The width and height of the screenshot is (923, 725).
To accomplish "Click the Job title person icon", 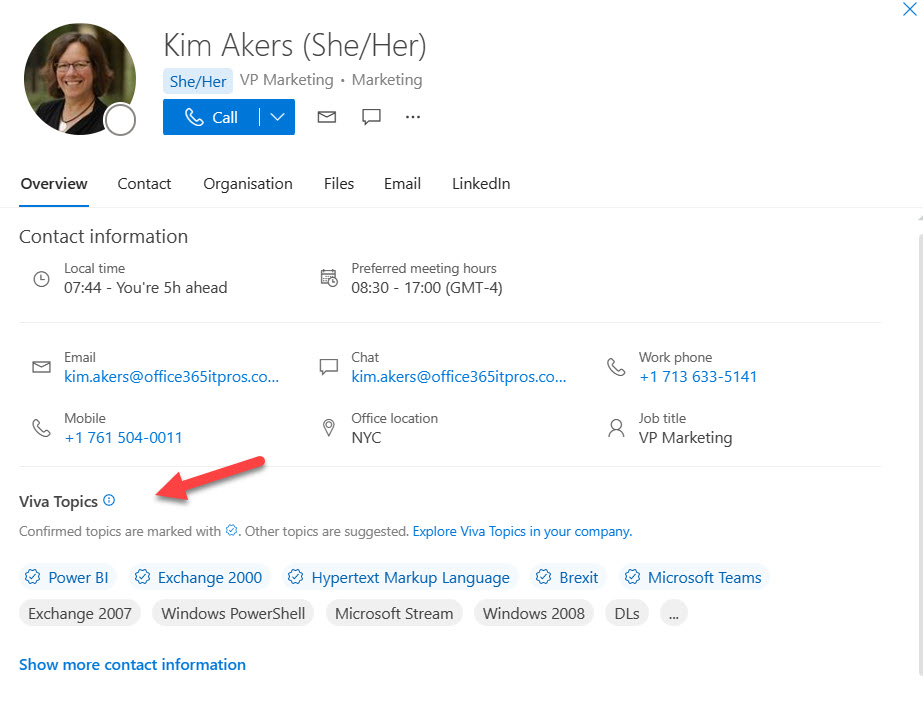I will (616, 428).
